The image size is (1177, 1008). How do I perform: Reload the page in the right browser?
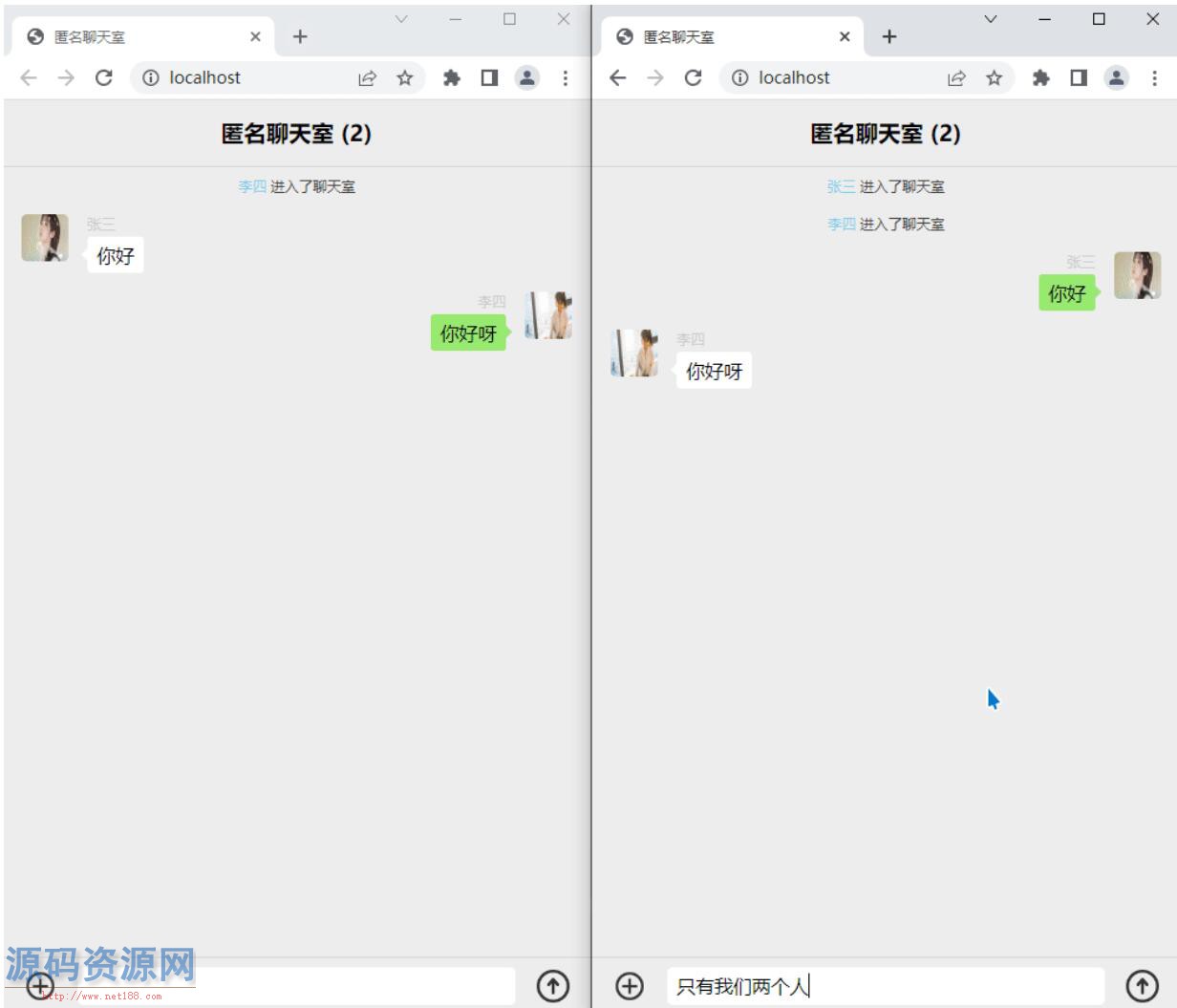[x=694, y=78]
